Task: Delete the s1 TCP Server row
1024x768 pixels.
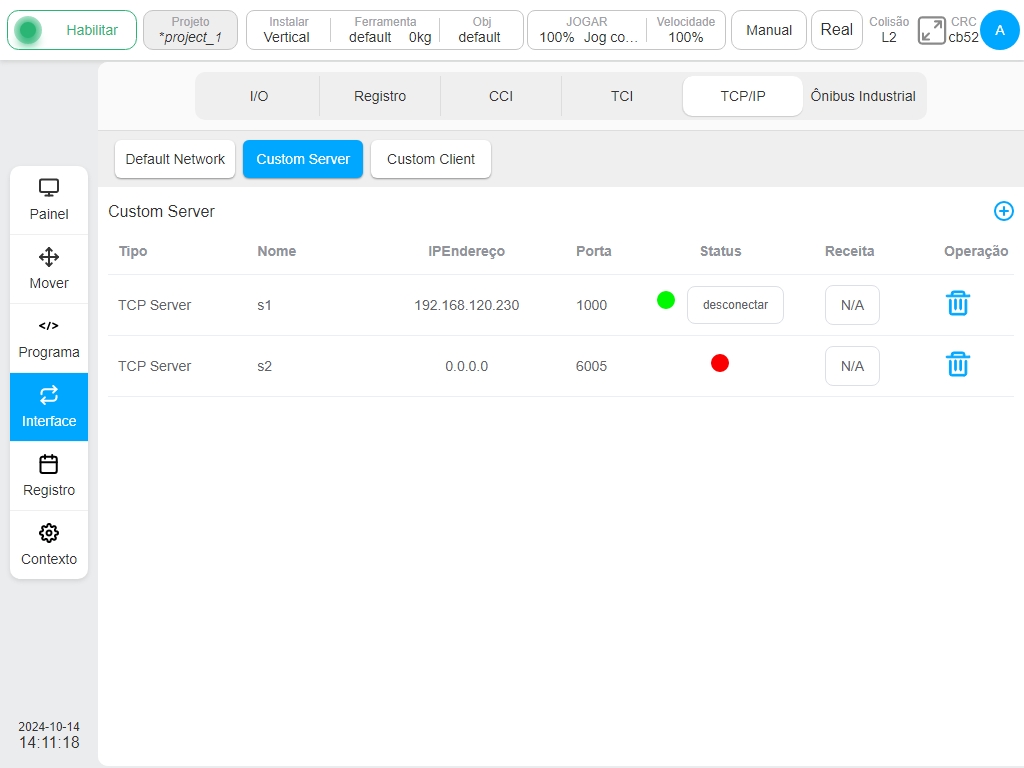Action: (x=957, y=304)
